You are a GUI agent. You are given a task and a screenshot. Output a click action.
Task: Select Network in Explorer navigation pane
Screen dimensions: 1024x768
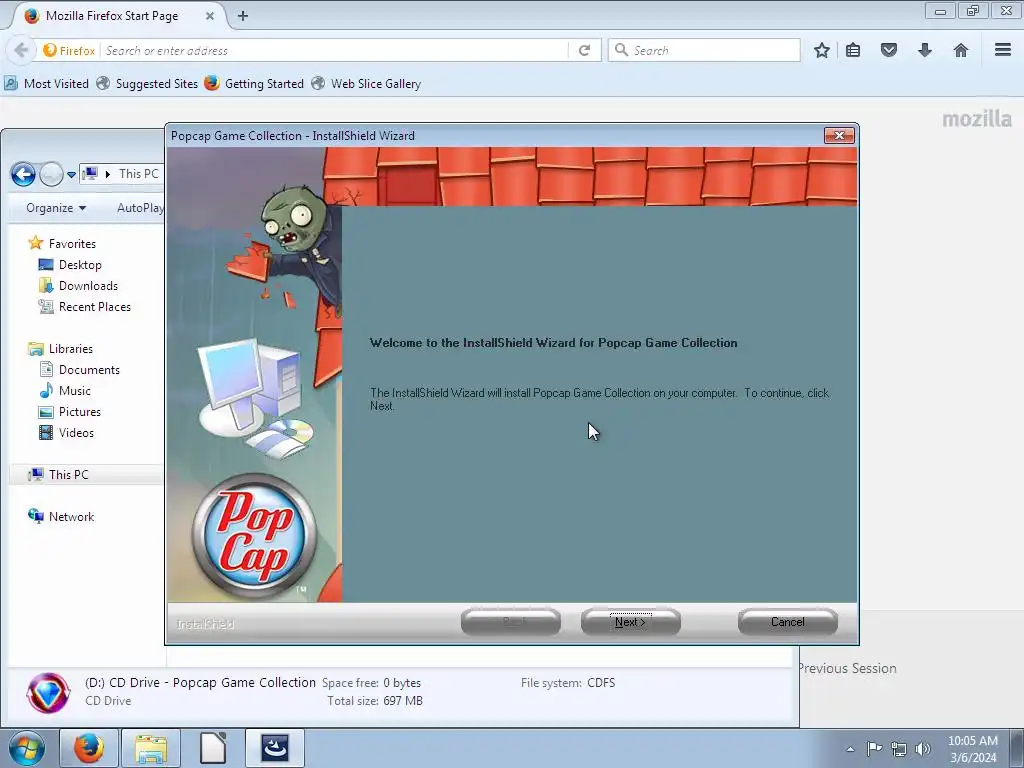tap(61, 517)
